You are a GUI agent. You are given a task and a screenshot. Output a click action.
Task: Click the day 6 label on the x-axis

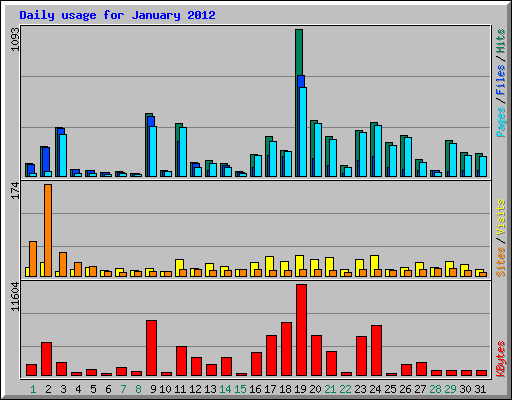pos(108,389)
